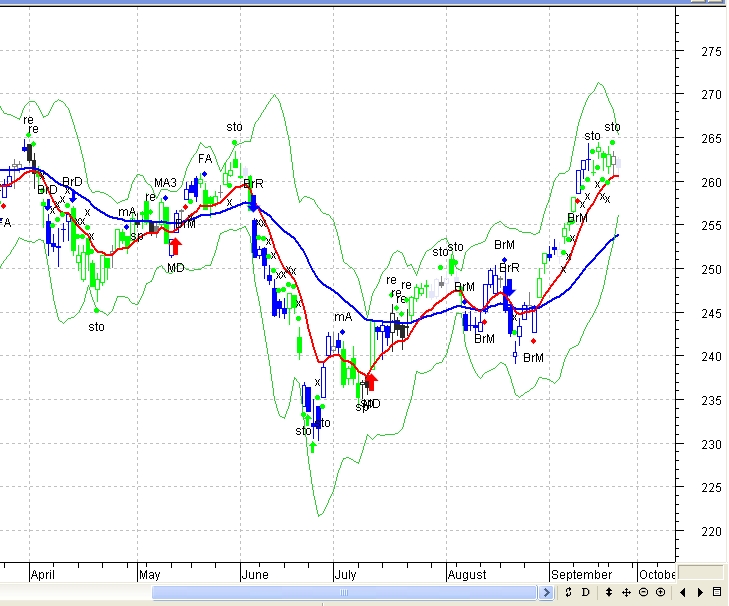
Task: Zoom out using the circled minus icon
Action: (643, 593)
